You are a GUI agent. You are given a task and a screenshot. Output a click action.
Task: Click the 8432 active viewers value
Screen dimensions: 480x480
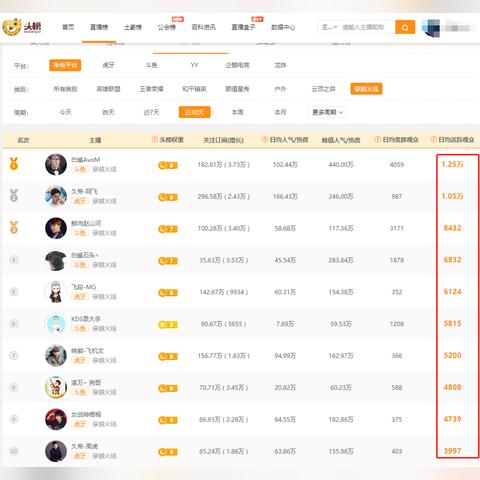click(452, 228)
